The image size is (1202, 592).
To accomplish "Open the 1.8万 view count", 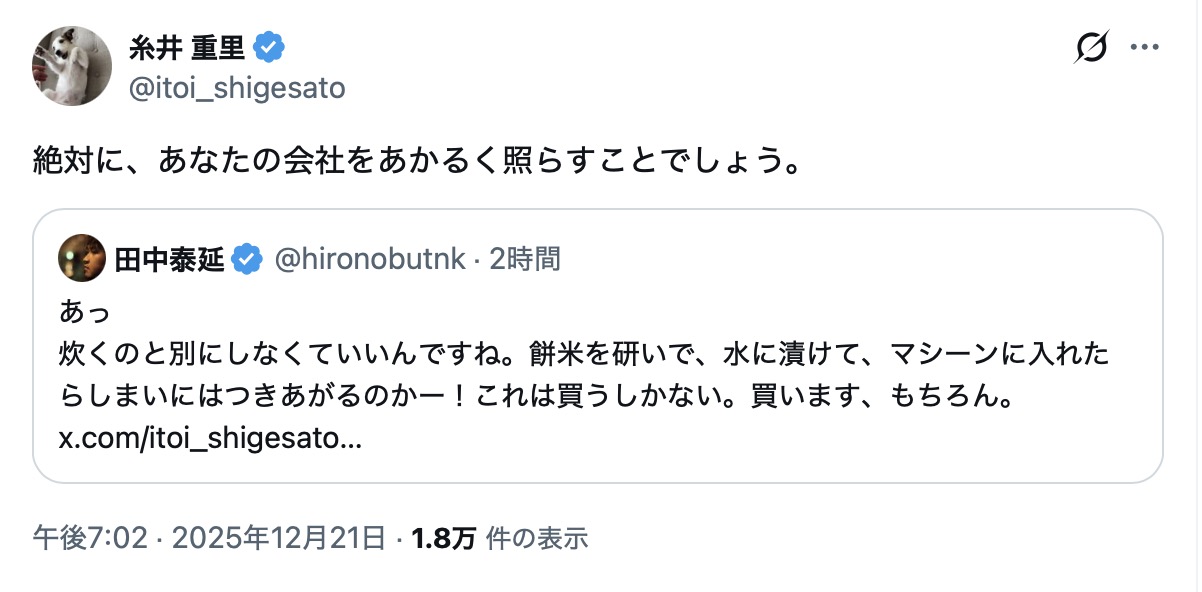I will pyautogui.click(x=443, y=539).
